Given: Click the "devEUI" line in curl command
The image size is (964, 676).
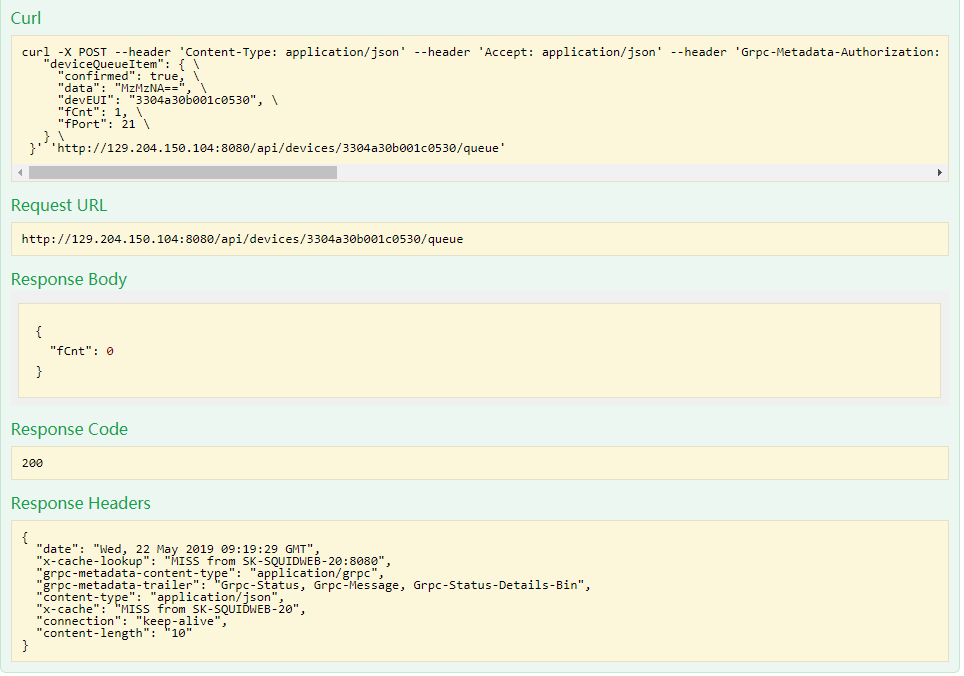Looking at the screenshot, I should click(167, 100).
